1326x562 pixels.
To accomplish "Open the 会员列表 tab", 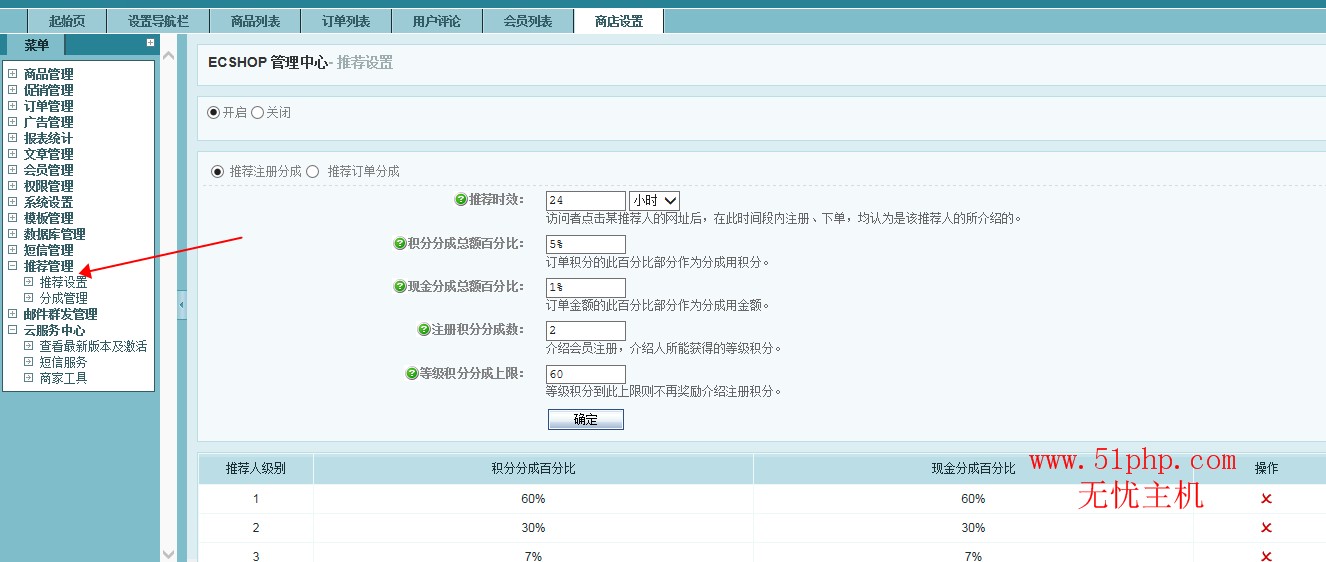I will [x=528, y=21].
